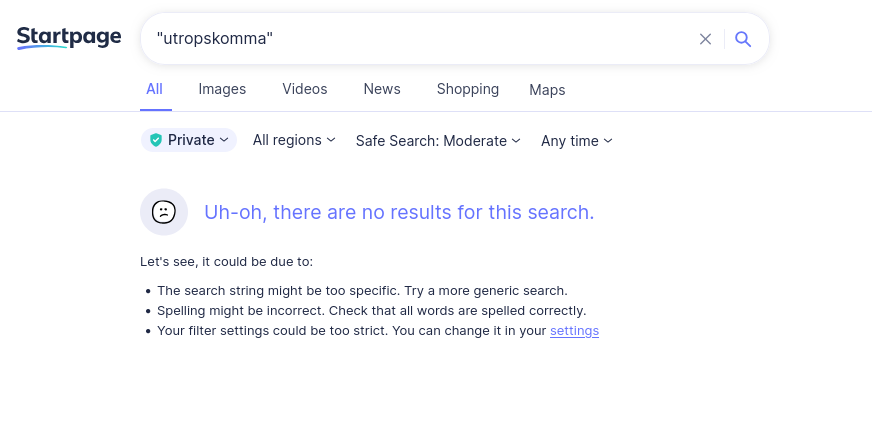Screen dimensions: 872x433
Task: Focus the search box containing "utropskomma"
Action: pos(420,39)
